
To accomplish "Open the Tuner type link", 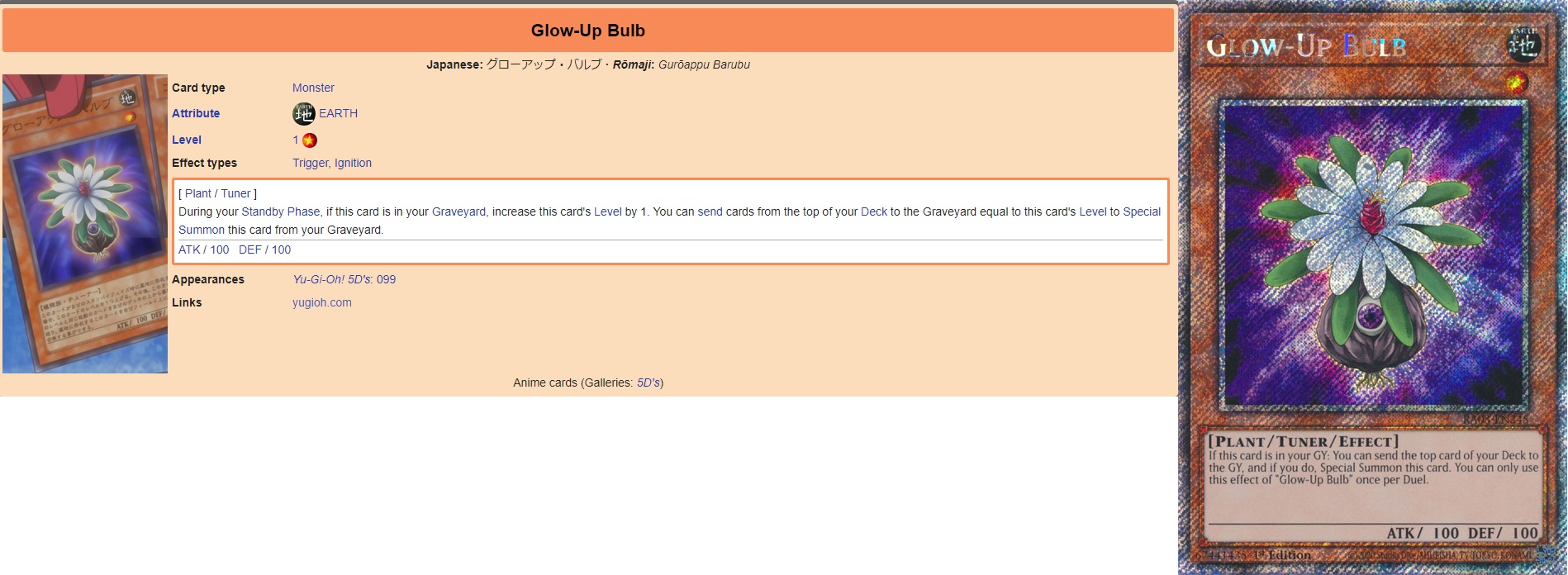I will pos(235,193).
